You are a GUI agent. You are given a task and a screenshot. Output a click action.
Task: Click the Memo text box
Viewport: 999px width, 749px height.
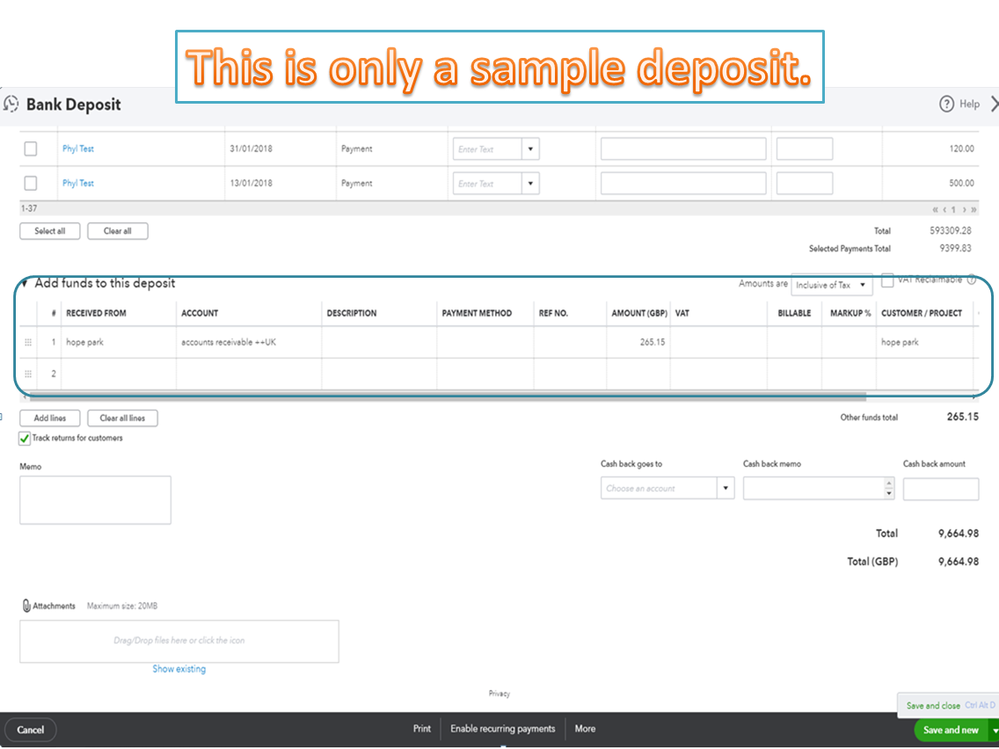95,500
